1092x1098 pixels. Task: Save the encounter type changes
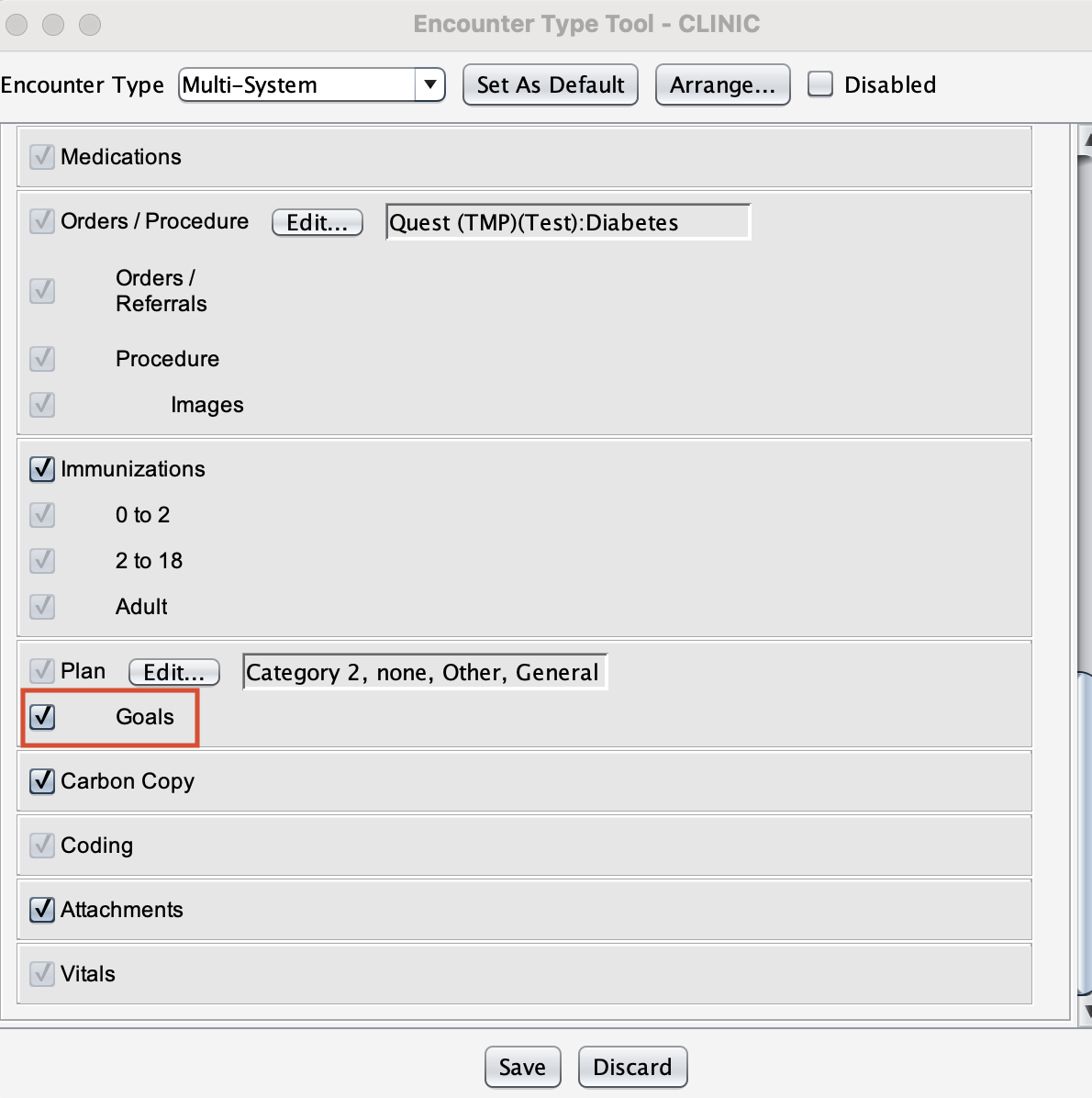point(522,1067)
